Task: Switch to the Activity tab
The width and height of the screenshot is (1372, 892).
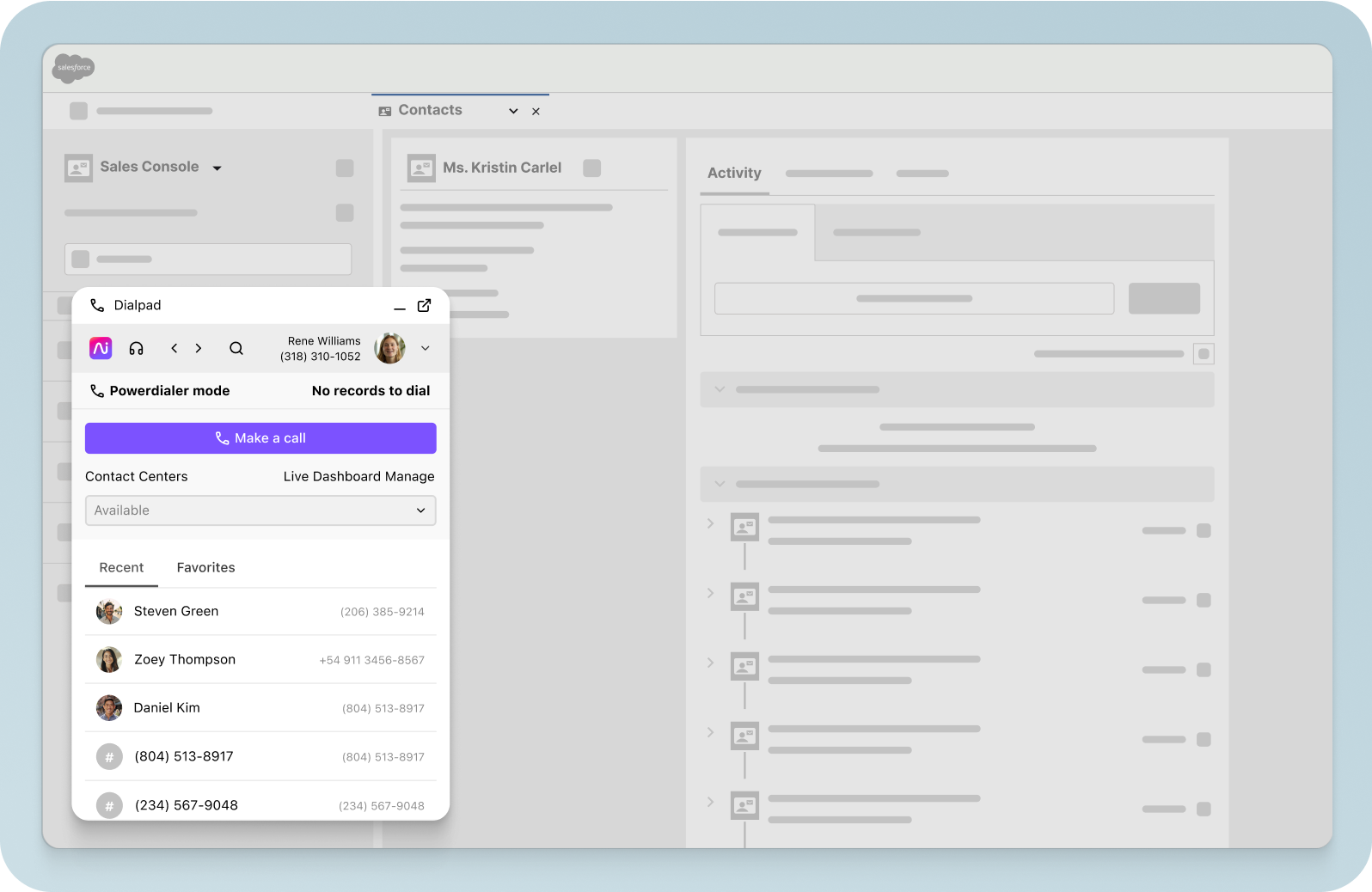Action: tap(734, 173)
